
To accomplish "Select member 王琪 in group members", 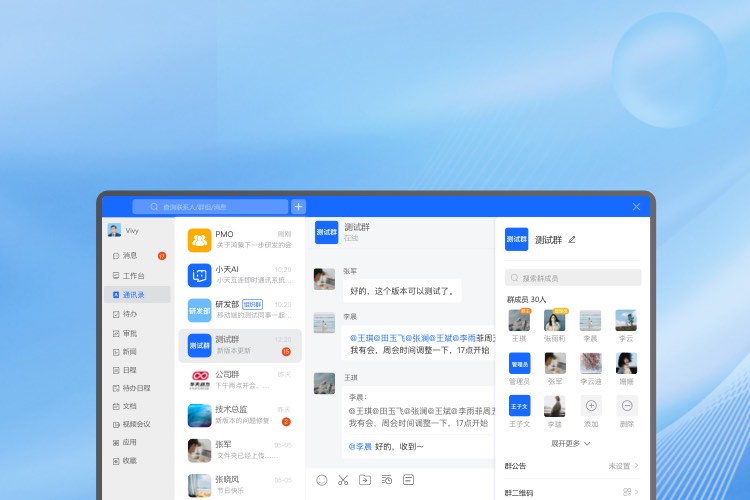I will [x=519, y=326].
